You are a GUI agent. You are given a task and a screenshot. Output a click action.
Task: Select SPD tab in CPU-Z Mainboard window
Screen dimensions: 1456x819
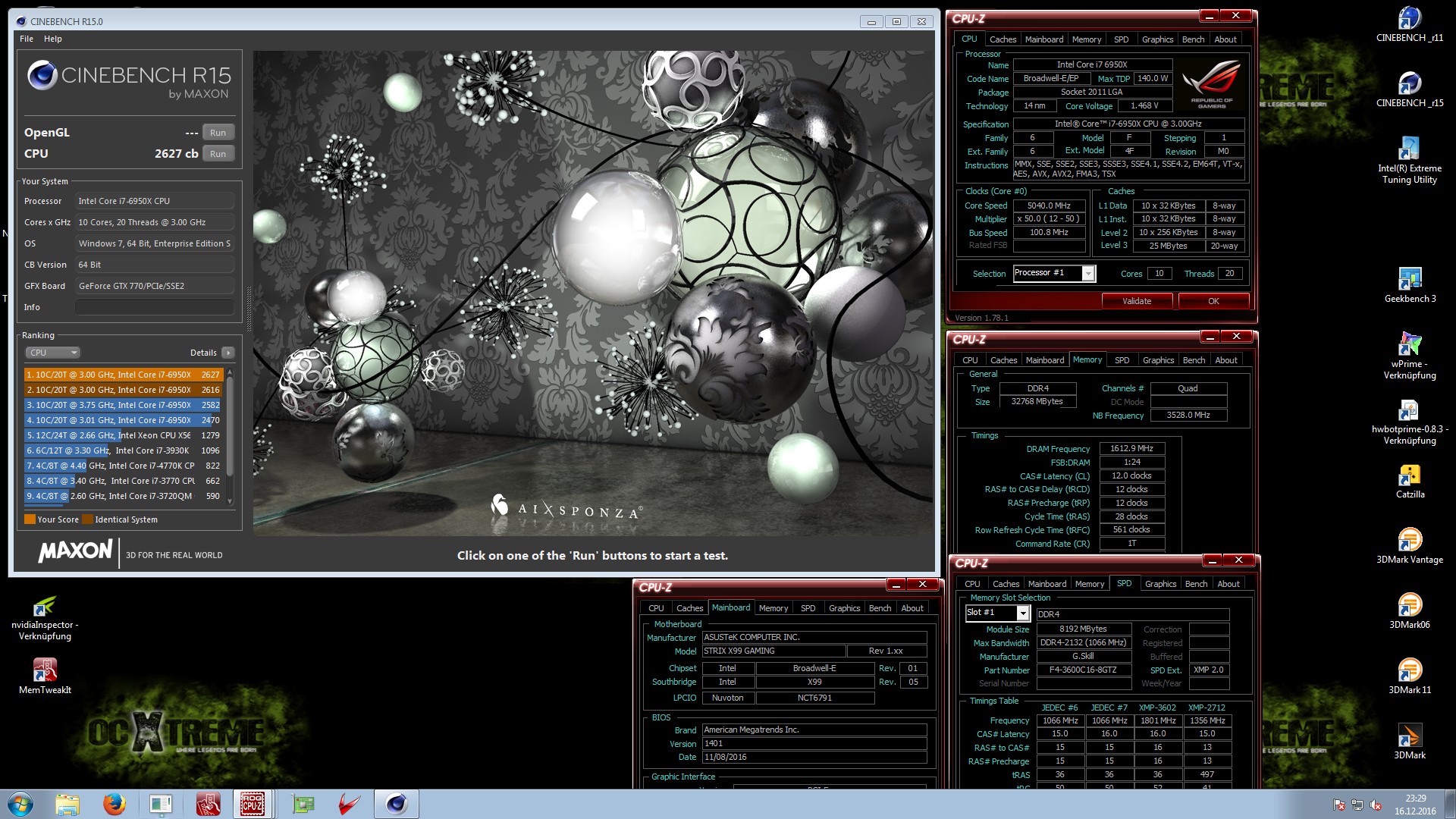click(808, 608)
